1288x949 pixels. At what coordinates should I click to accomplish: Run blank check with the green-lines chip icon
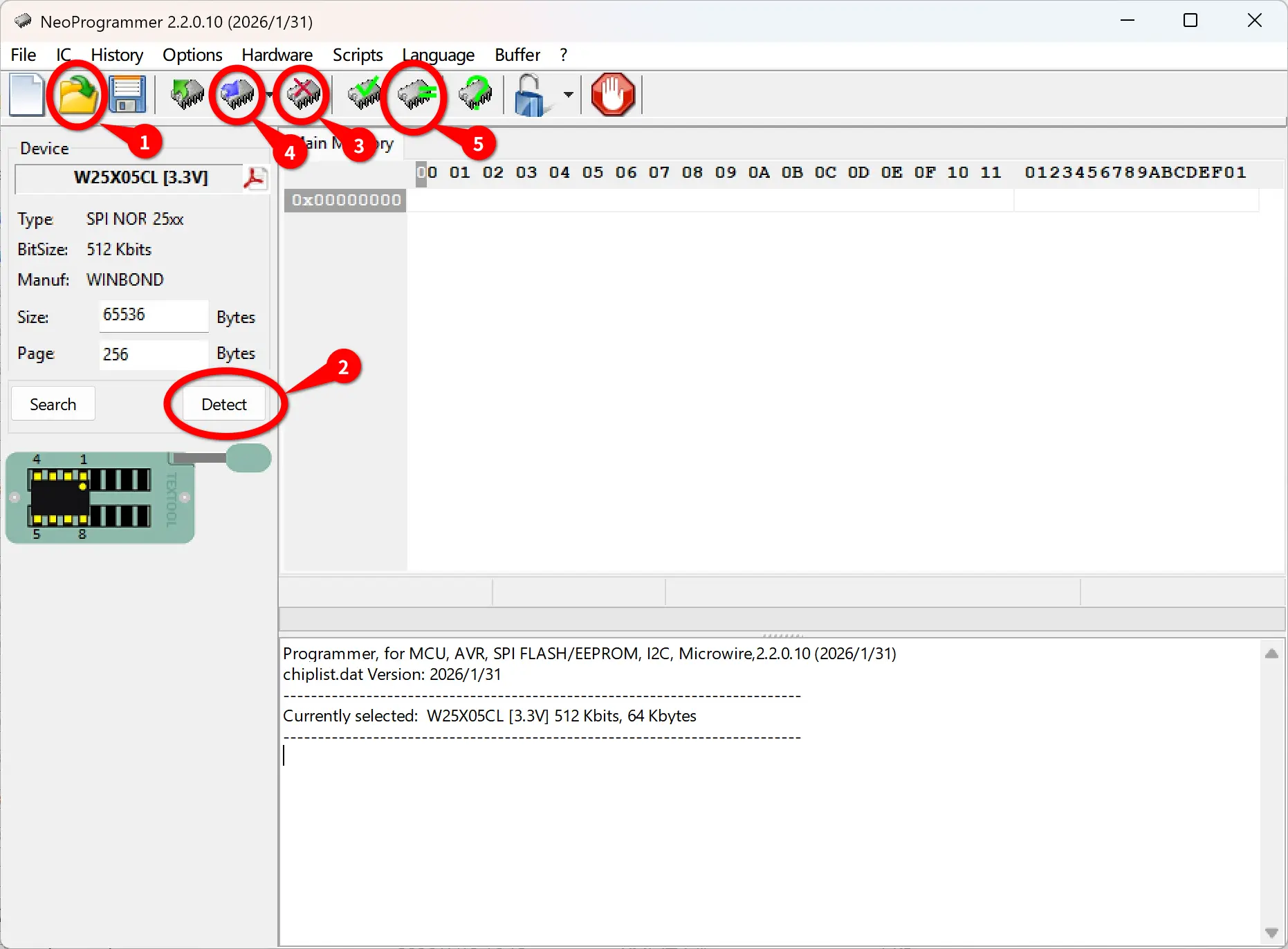coord(417,94)
